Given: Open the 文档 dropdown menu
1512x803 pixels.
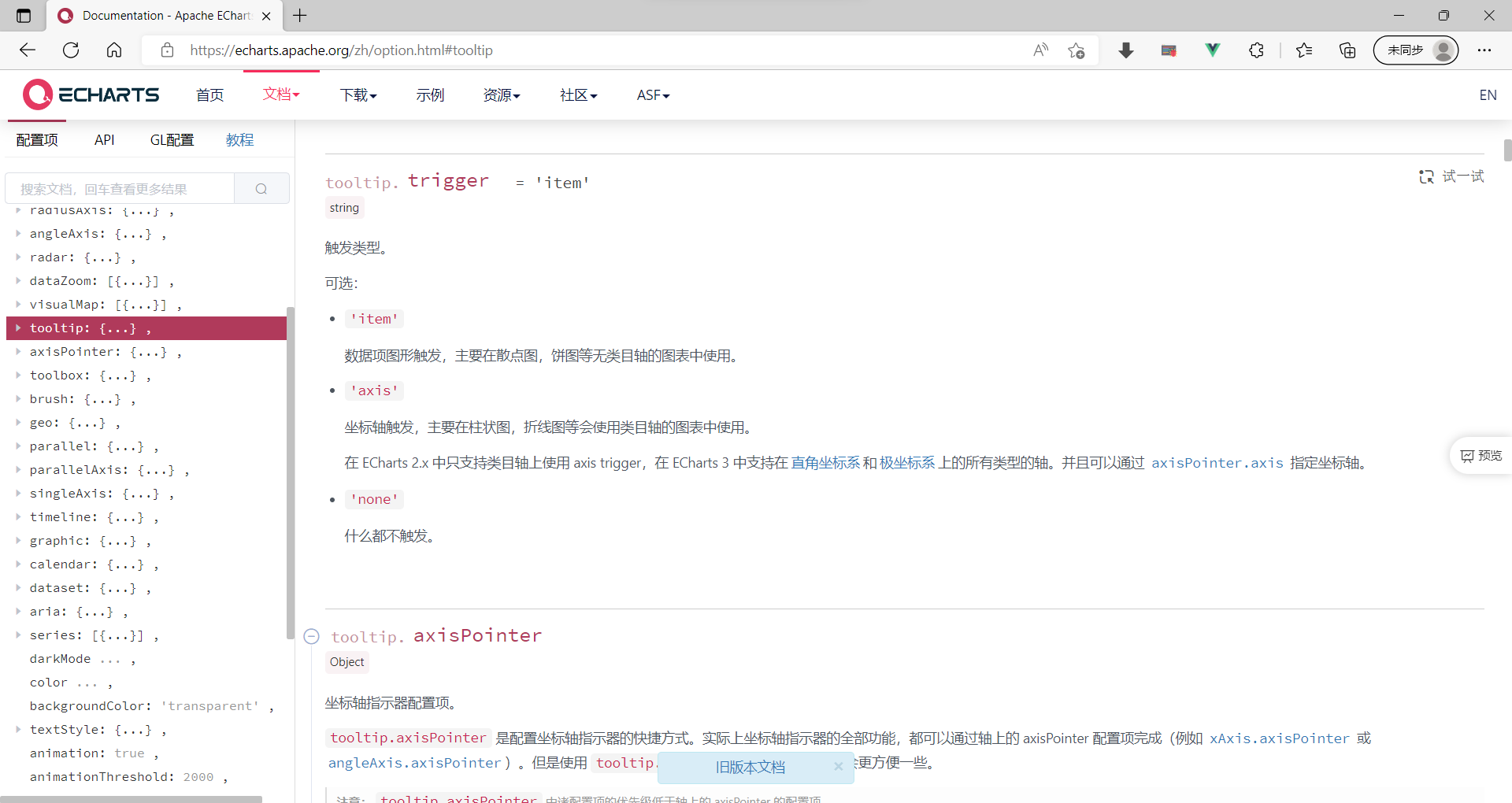Looking at the screenshot, I should pos(281,94).
